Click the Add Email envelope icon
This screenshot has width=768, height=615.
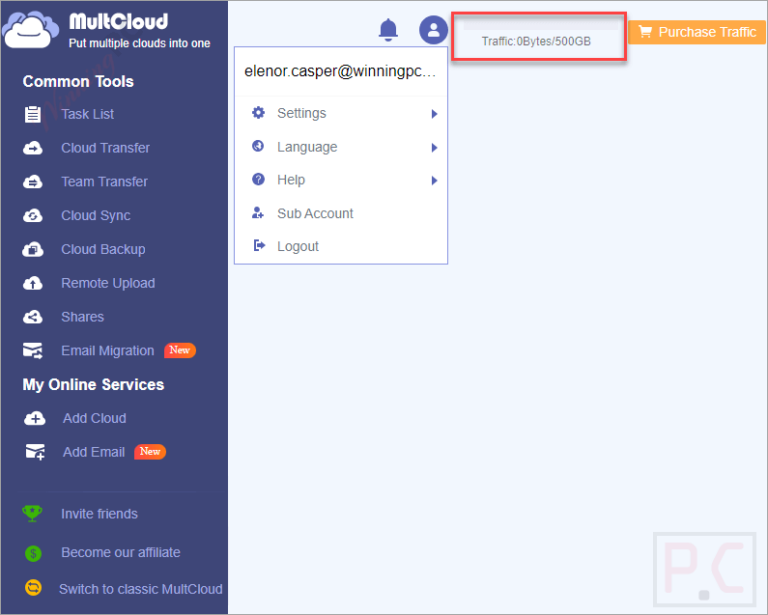35,452
